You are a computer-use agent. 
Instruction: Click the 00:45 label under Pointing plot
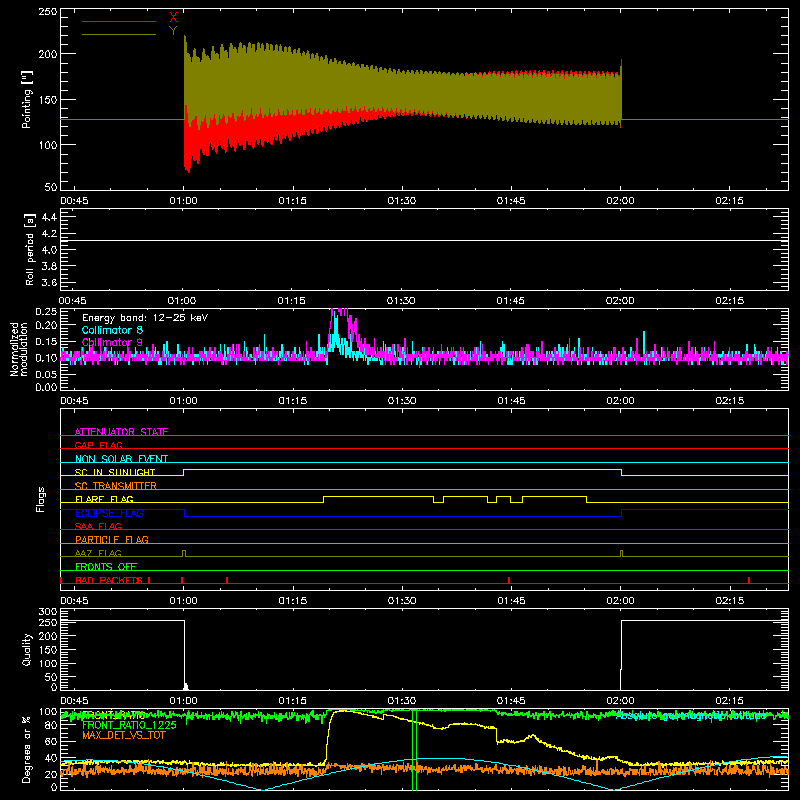(x=74, y=201)
